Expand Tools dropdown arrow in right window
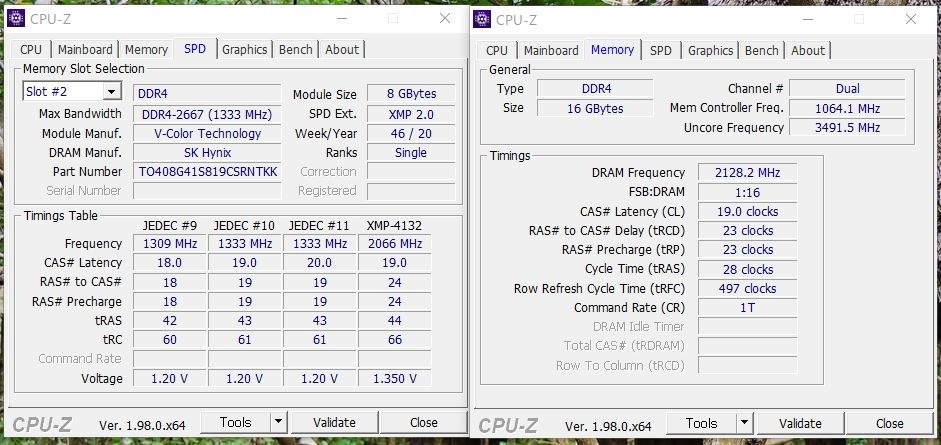 [x=744, y=423]
